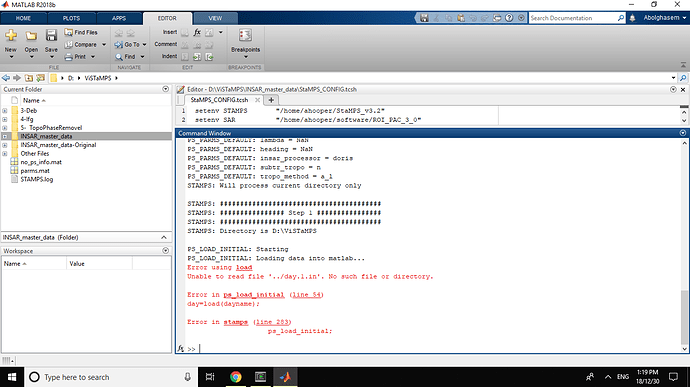Click the back navigation arrow
Viewport: 690px width, 387px height.
tap(6, 78)
